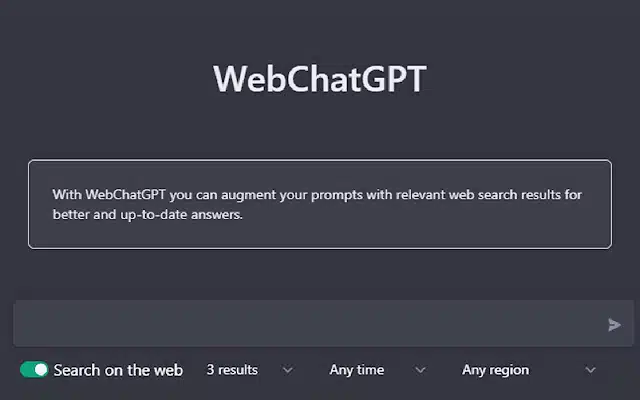Expand the Any time dropdown
The width and height of the screenshot is (640, 400).
point(378,370)
